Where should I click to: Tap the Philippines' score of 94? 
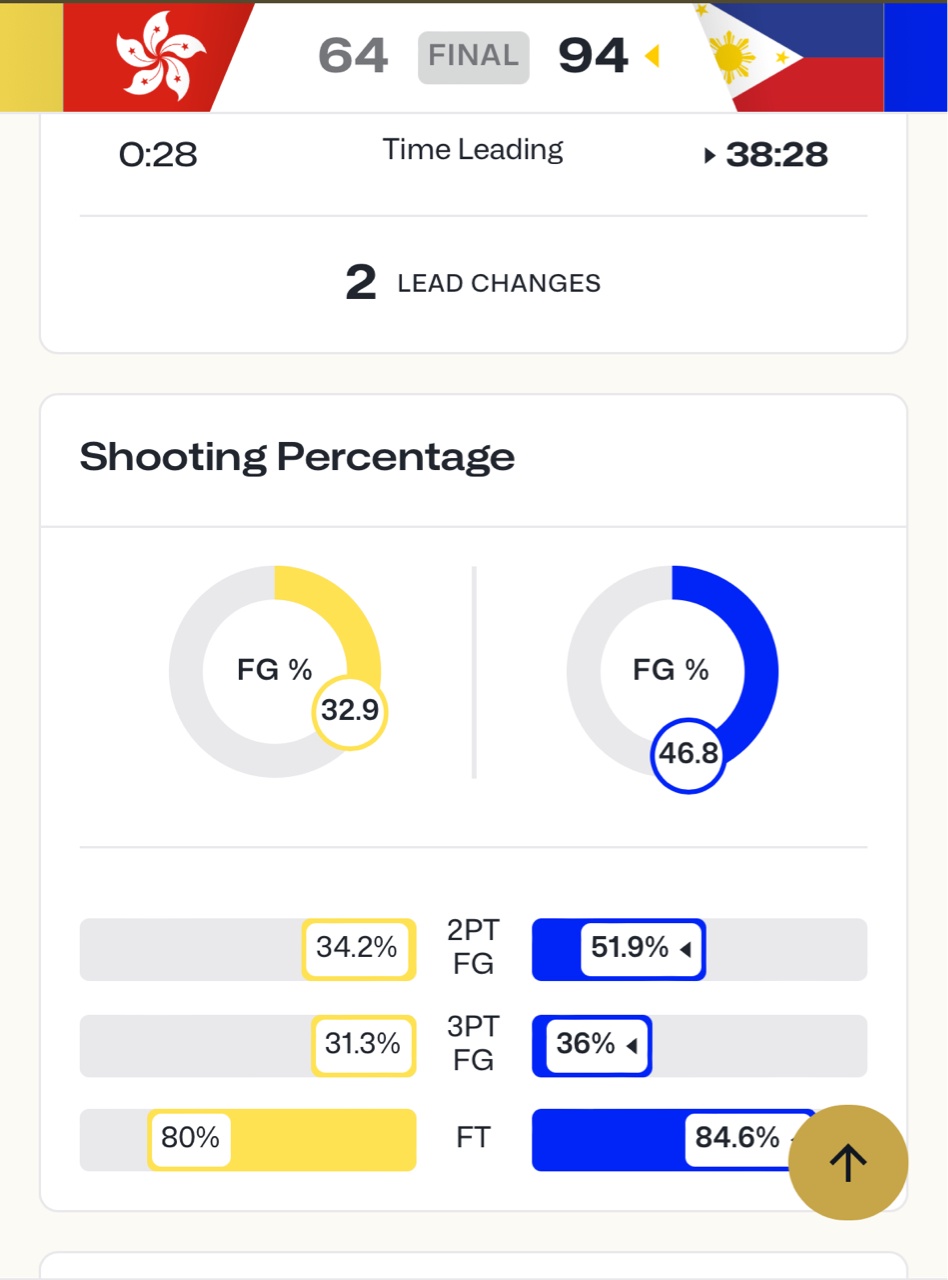coord(593,57)
